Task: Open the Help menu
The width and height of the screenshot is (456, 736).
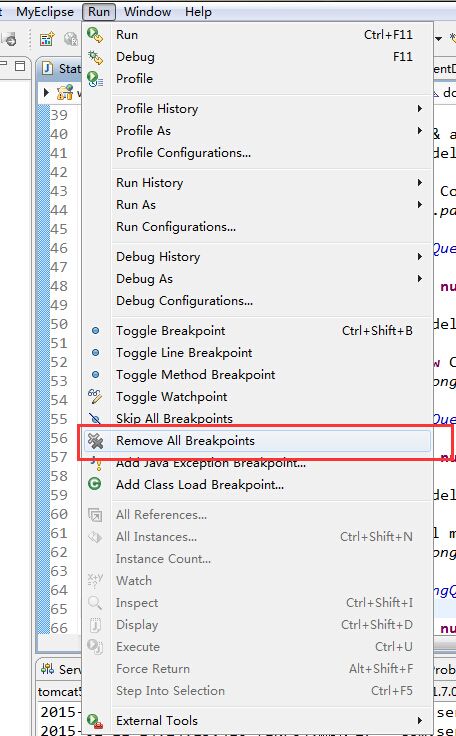Action: coord(198,12)
